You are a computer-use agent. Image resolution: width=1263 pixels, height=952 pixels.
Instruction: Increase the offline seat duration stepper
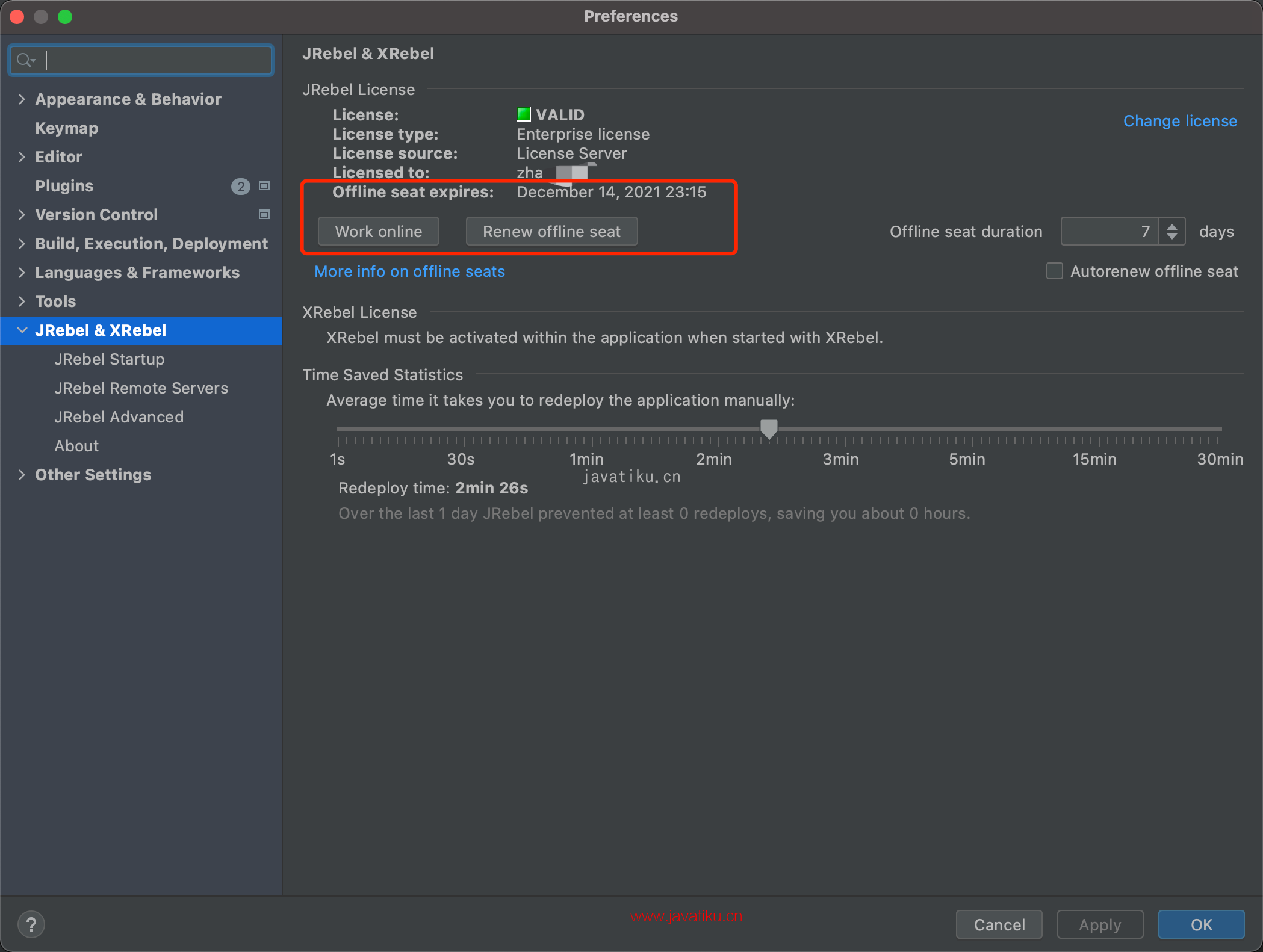[1171, 226]
